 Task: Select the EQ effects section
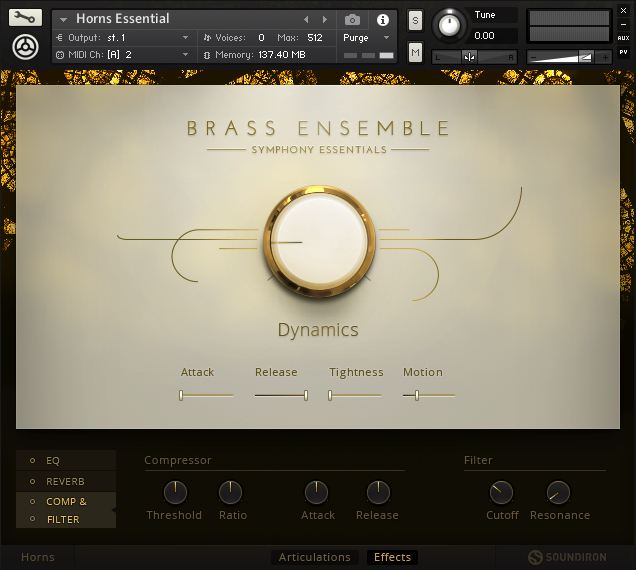(66, 460)
